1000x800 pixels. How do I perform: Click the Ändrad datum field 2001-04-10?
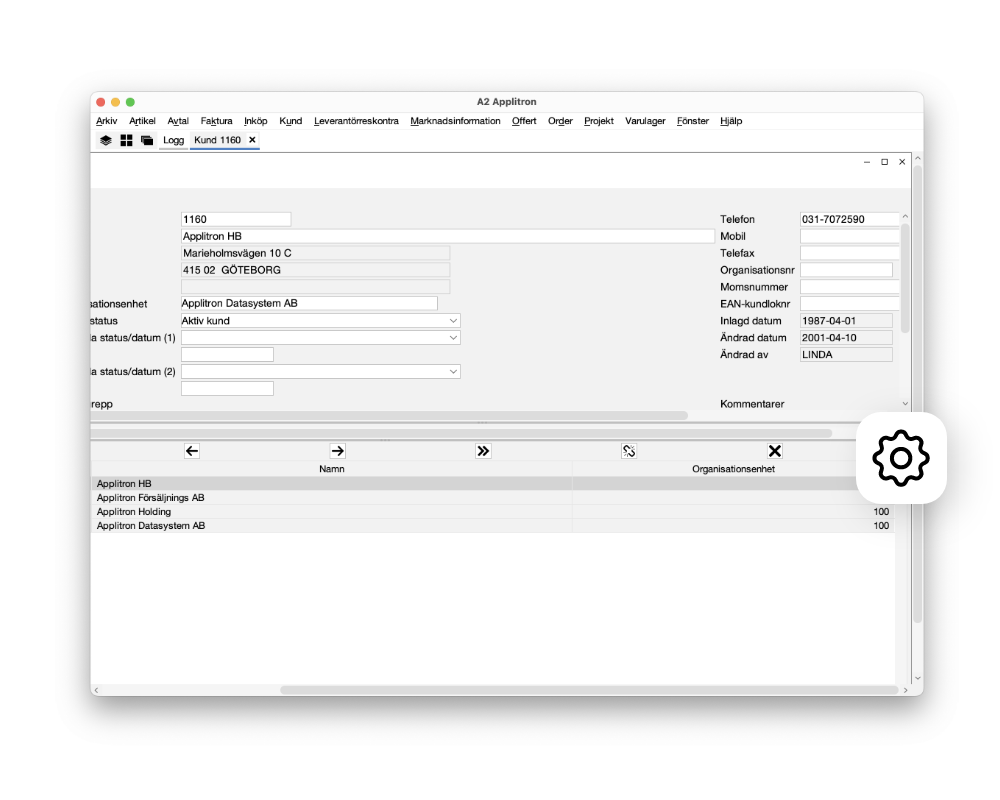coord(846,337)
